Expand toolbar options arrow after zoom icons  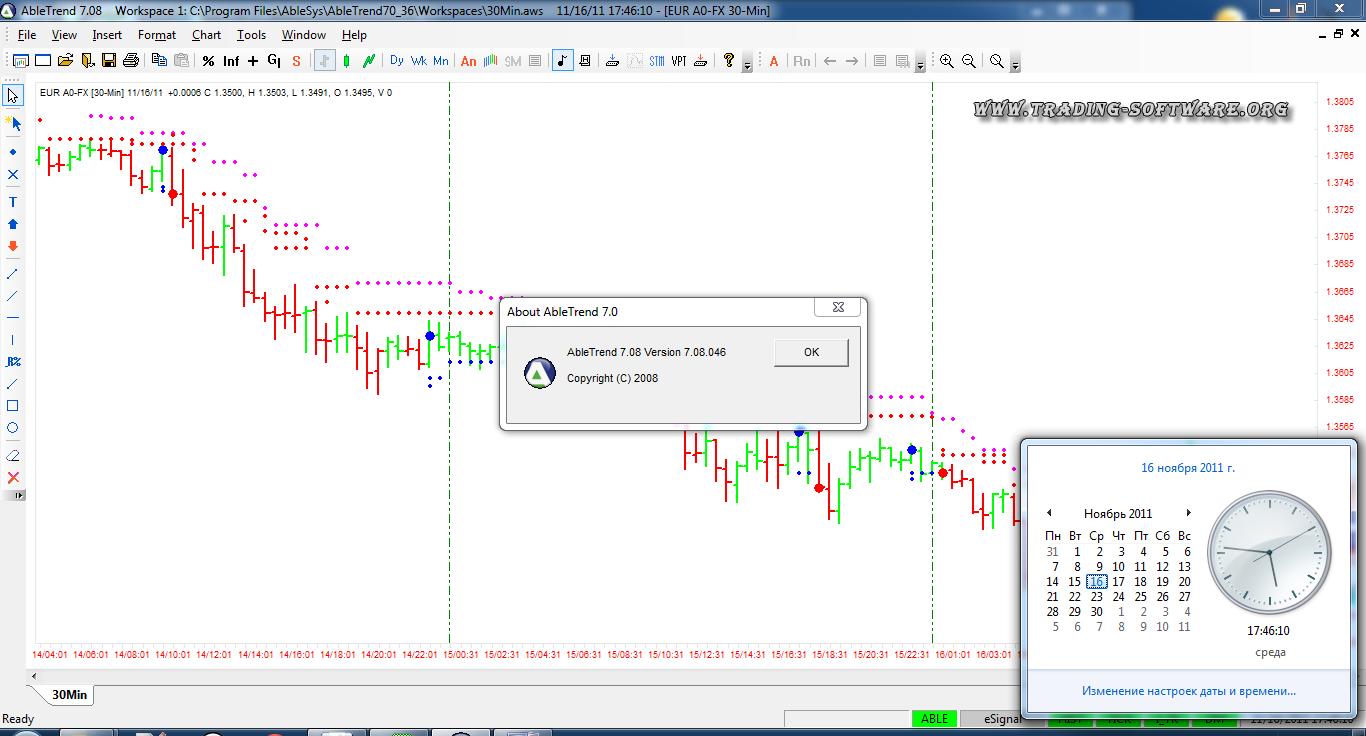pyautogui.click(x=1015, y=66)
